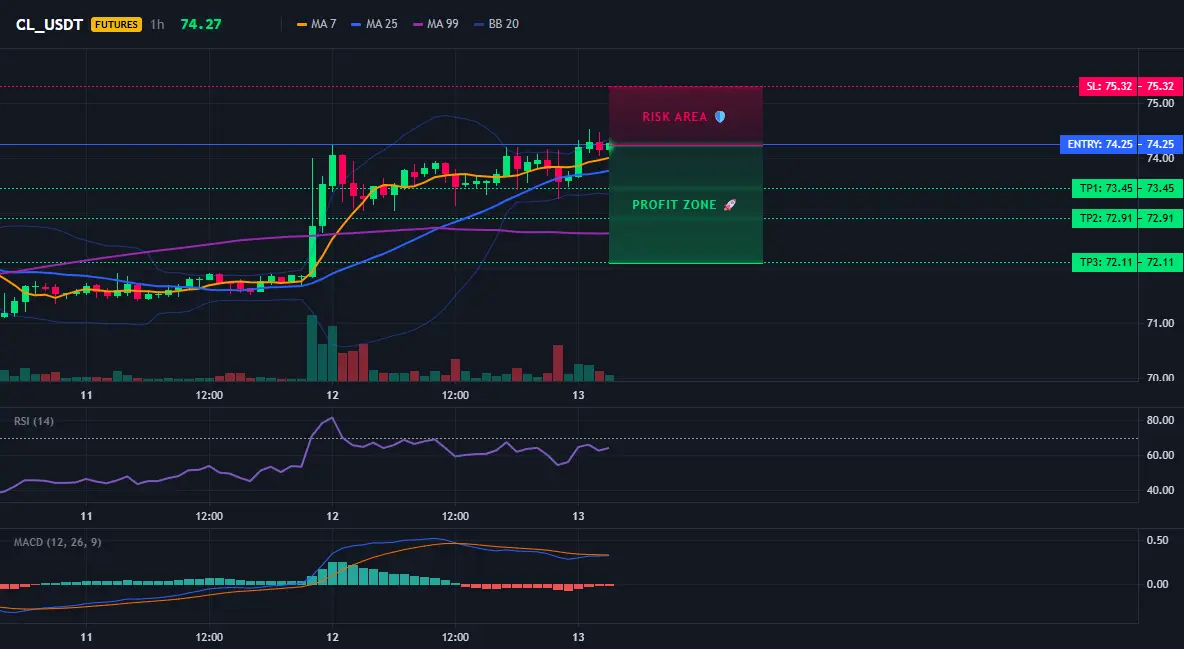The image size is (1184, 649).
Task: Click the RSI line peak above 80
Action: click(332, 418)
